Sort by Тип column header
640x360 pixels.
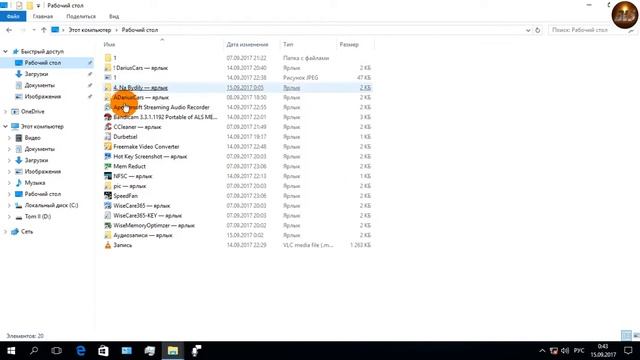pos(288,44)
